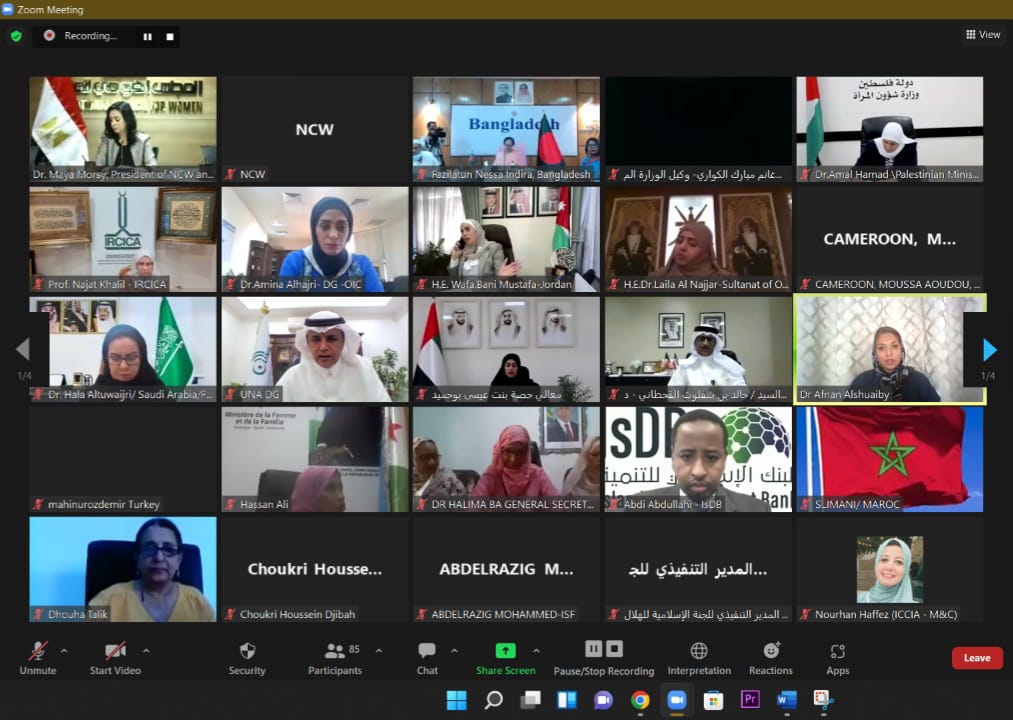The width and height of the screenshot is (1013, 720).
Task: Open the Chat panel
Action: click(427, 654)
